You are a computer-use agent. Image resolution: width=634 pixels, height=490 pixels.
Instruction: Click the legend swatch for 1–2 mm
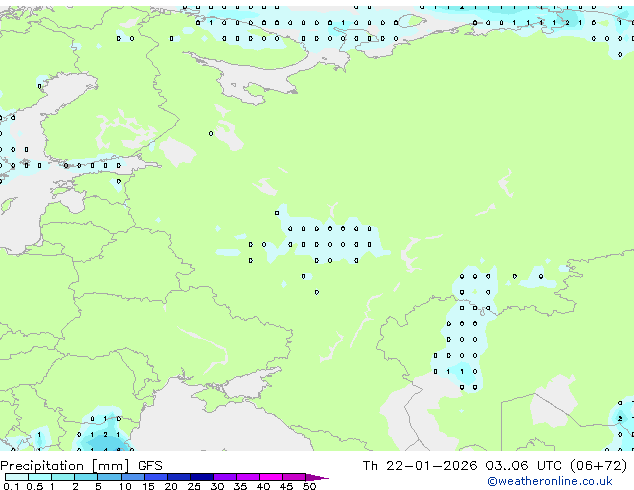point(63,477)
